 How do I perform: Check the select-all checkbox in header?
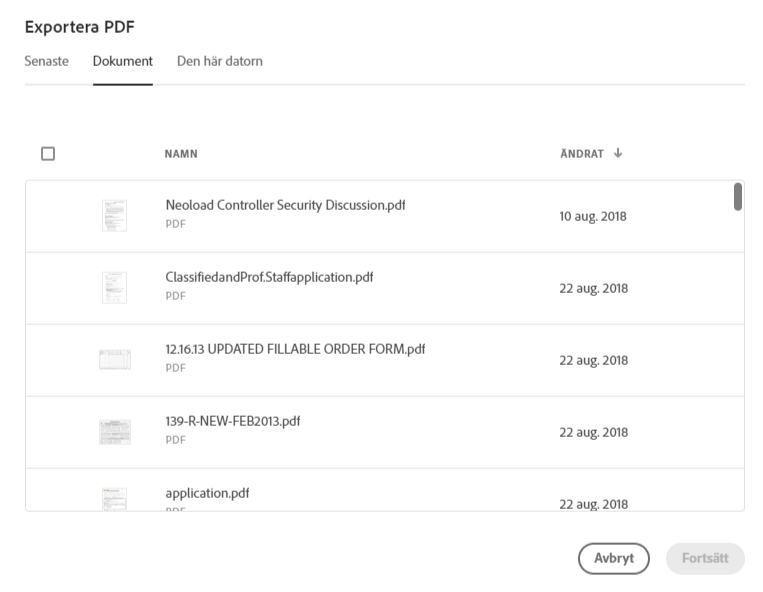coord(48,154)
